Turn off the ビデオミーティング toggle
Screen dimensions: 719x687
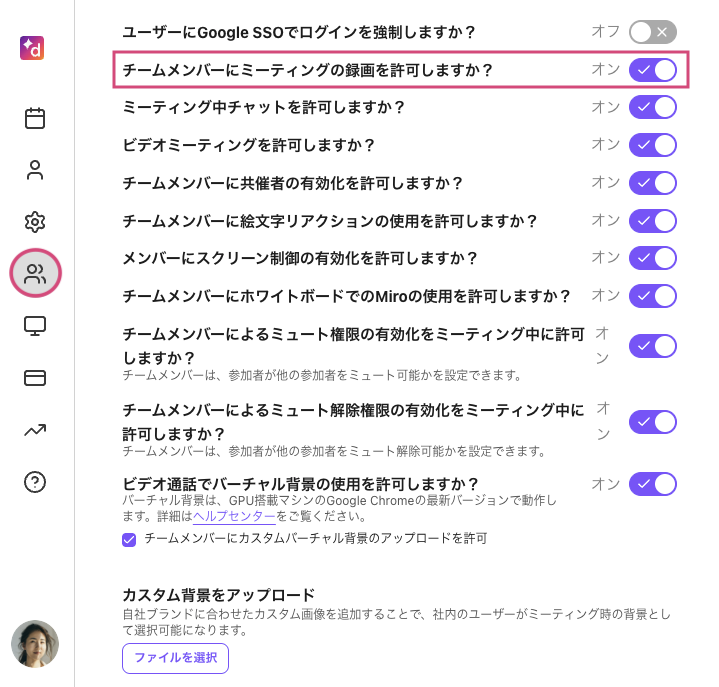point(653,145)
